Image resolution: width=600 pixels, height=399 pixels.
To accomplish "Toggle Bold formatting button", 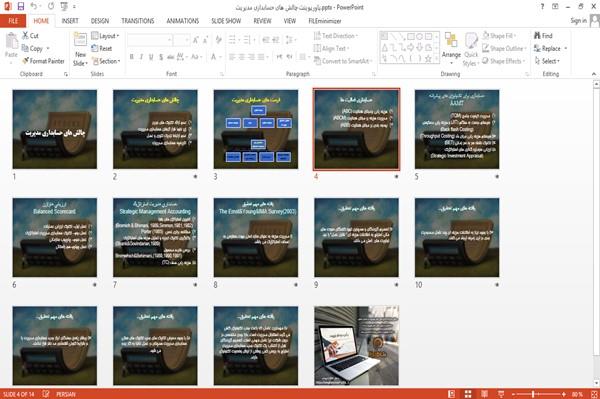I will coord(132,57).
